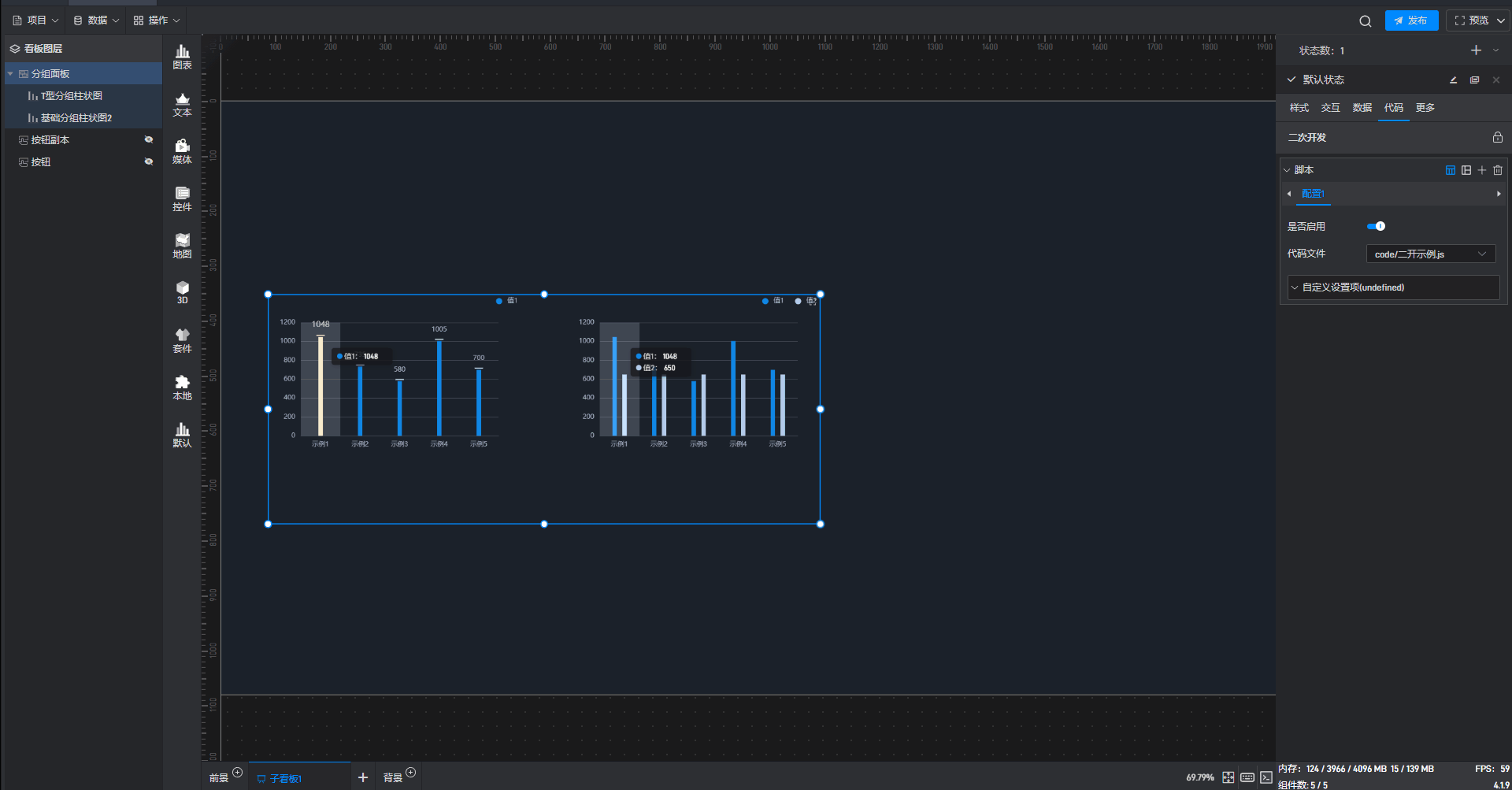This screenshot has width=1512, height=790.
Task: Click the top-center resize handle of the selection
Action: tap(544, 295)
